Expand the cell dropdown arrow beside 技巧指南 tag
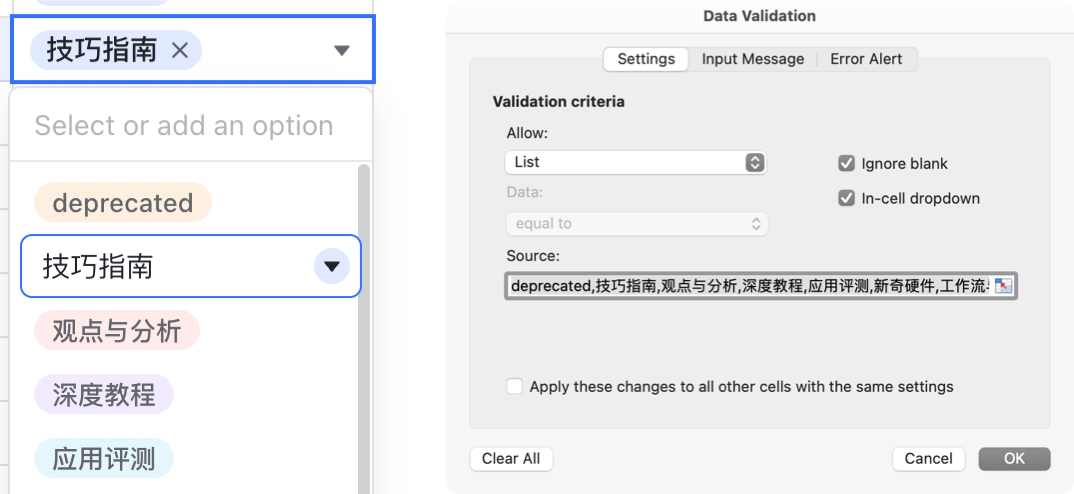The height and width of the screenshot is (494, 1074). [x=342, y=50]
